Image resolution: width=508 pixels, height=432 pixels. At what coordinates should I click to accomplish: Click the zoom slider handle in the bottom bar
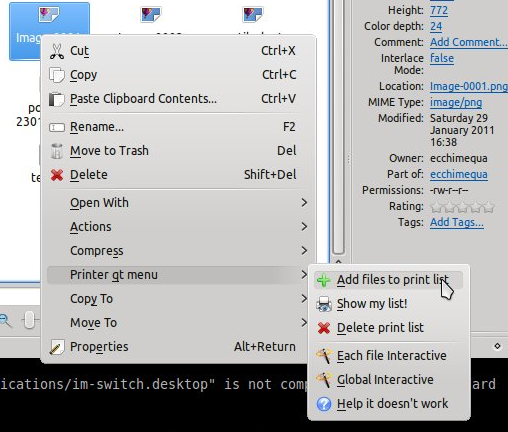(x=29, y=320)
